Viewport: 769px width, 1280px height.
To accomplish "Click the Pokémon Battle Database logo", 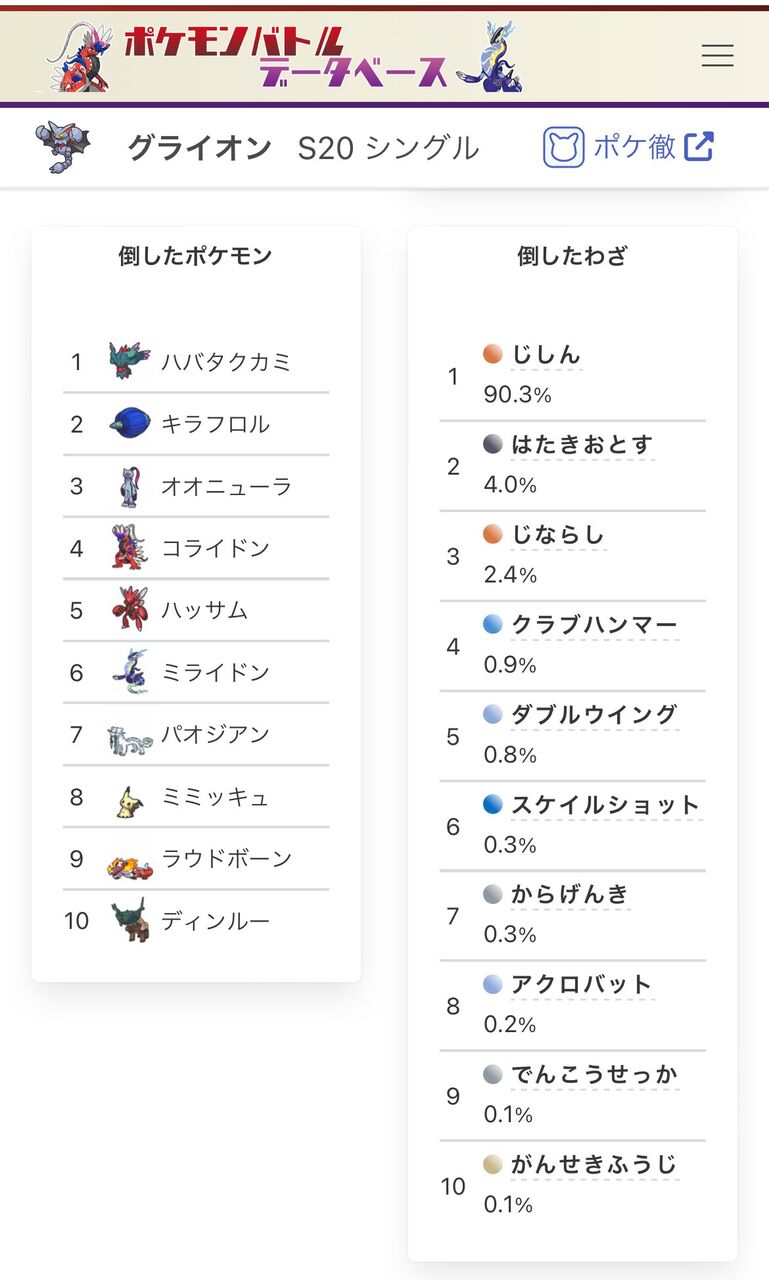I will 285,57.
